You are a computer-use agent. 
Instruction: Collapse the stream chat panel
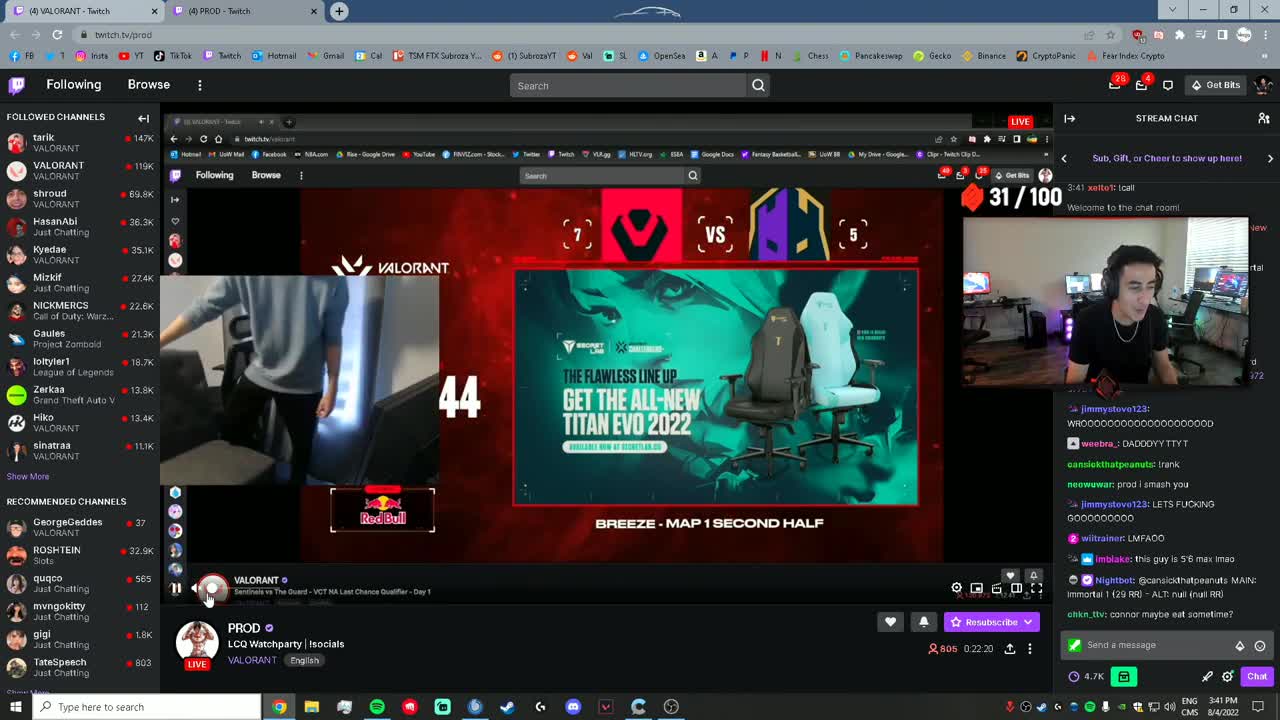click(x=1069, y=118)
